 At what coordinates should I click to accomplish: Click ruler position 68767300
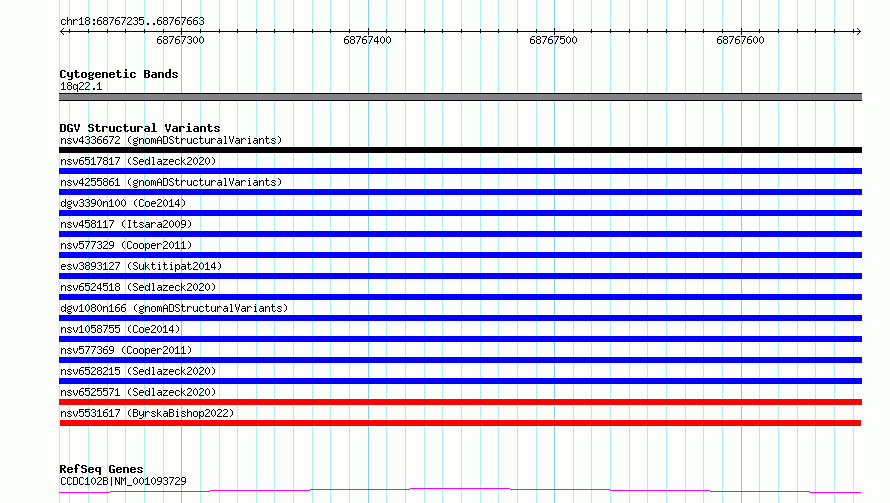tap(180, 40)
